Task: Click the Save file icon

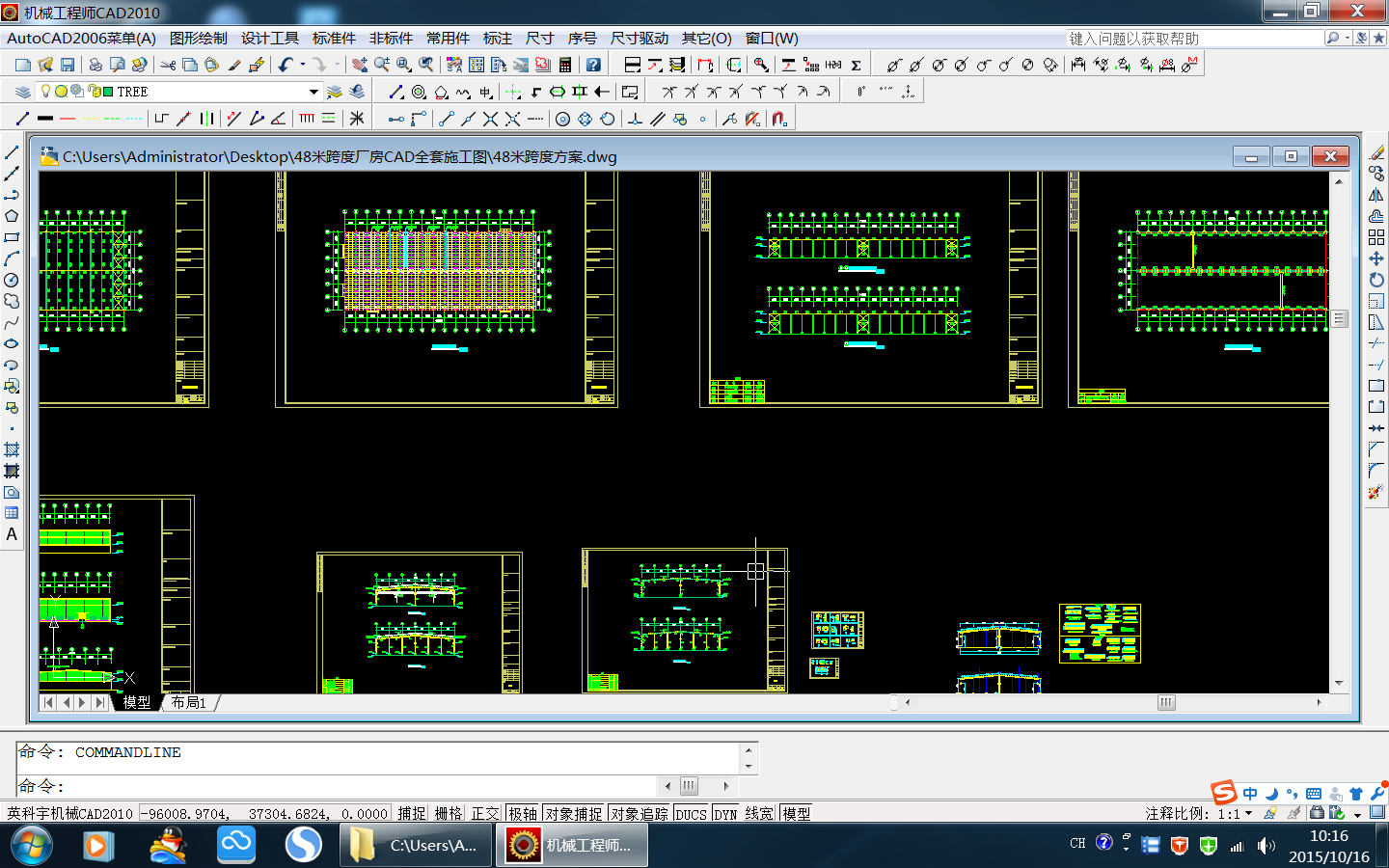Action: (x=68, y=65)
